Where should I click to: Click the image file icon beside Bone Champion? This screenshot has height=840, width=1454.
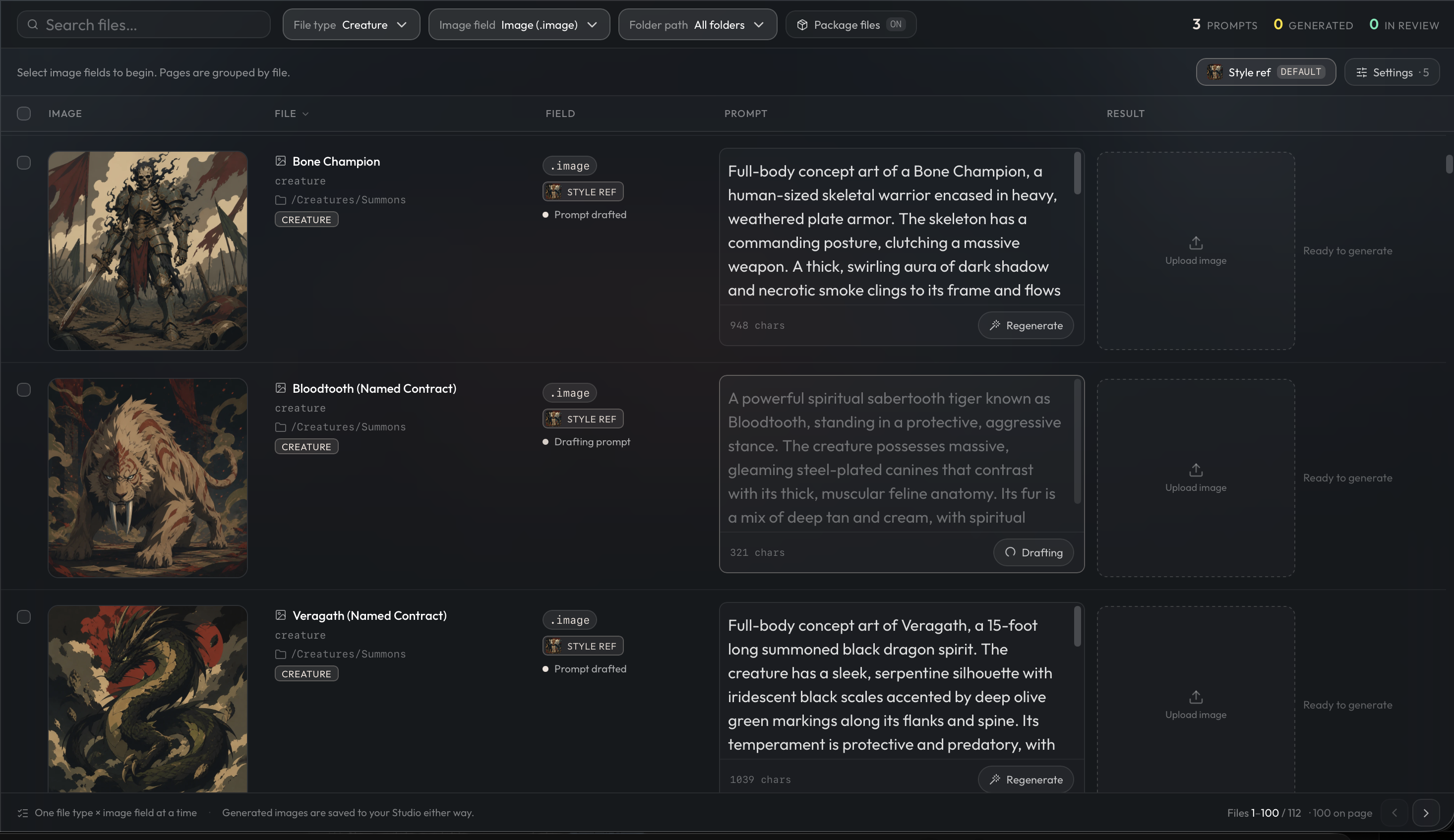point(280,161)
